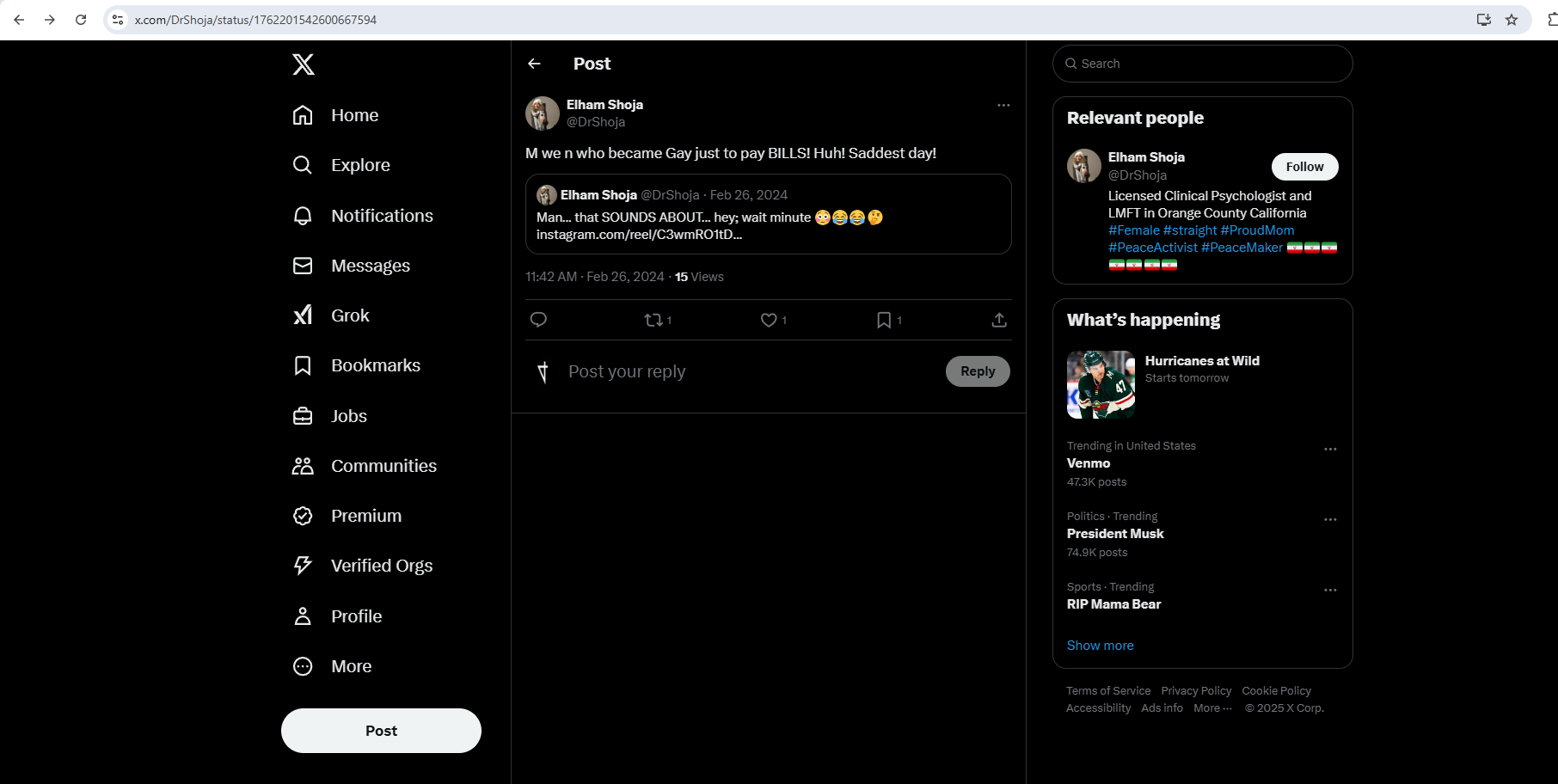Click the X logo icon
Image resolution: width=1558 pixels, height=784 pixels.
pyautogui.click(x=303, y=64)
